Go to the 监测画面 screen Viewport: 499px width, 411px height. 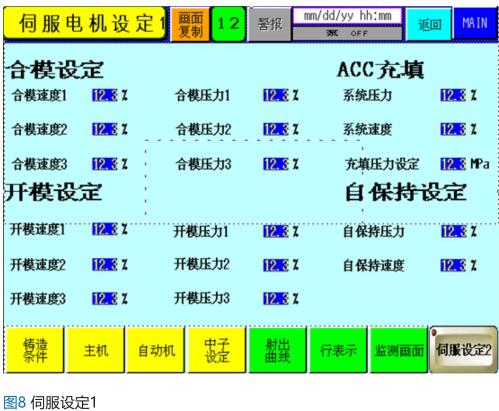tap(399, 350)
